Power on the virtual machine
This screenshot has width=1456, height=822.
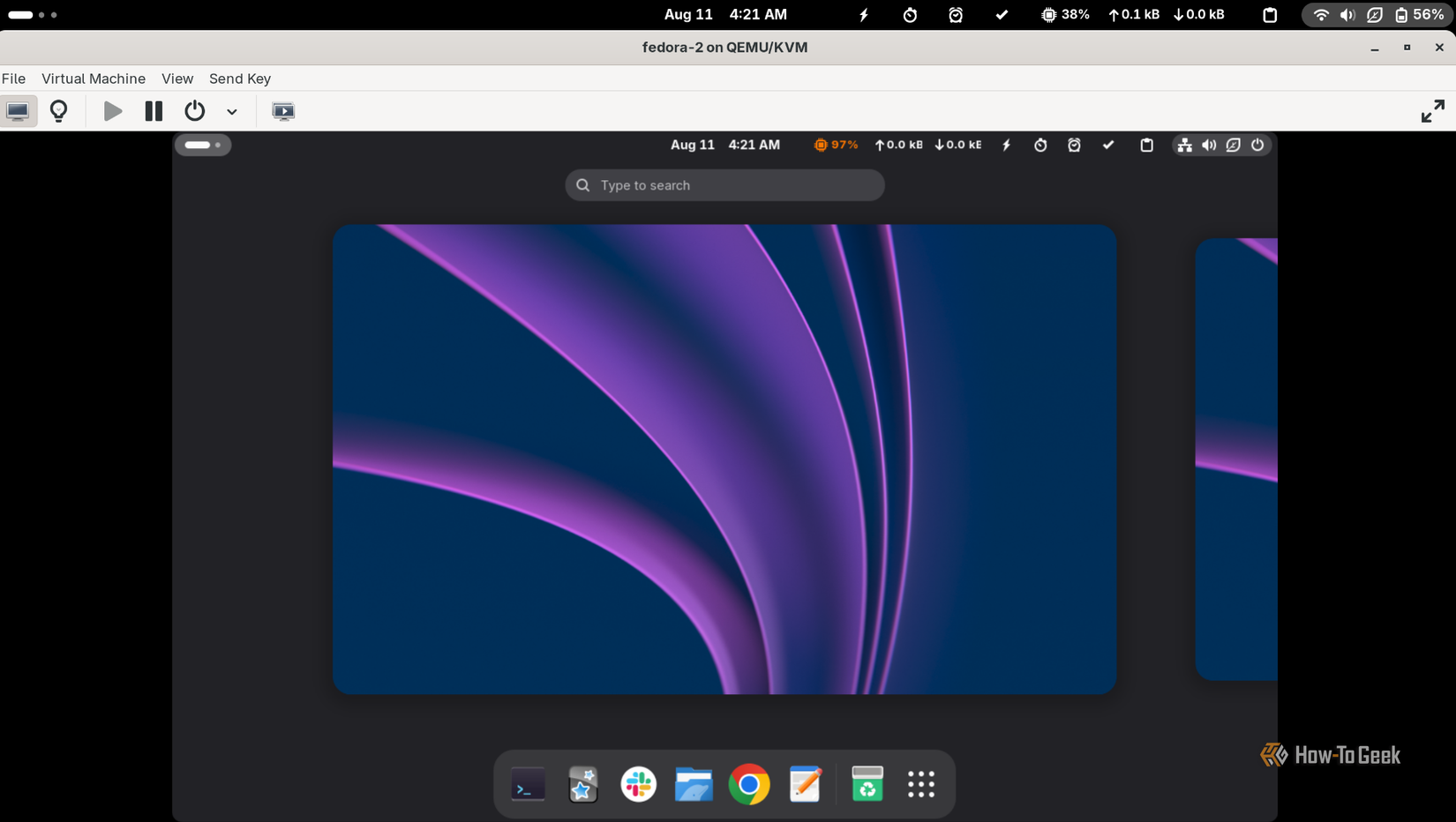pos(113,111)
